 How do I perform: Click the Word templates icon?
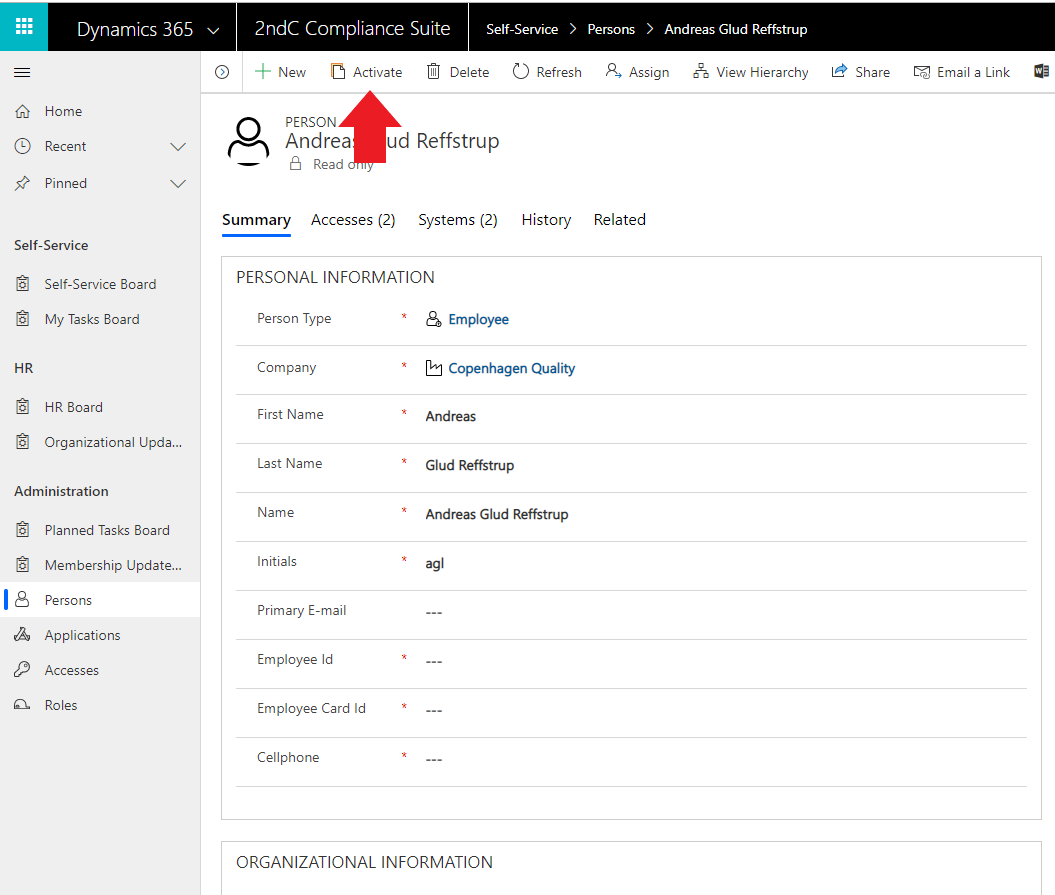point(1041,72)
